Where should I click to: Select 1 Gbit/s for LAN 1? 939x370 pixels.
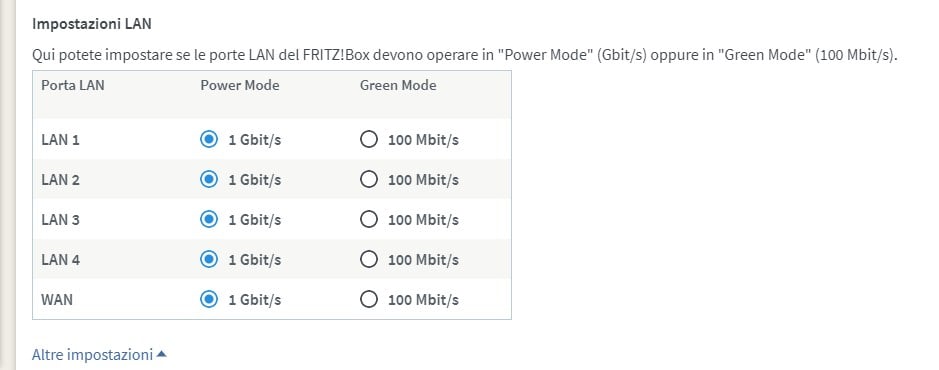coord(208,140)
